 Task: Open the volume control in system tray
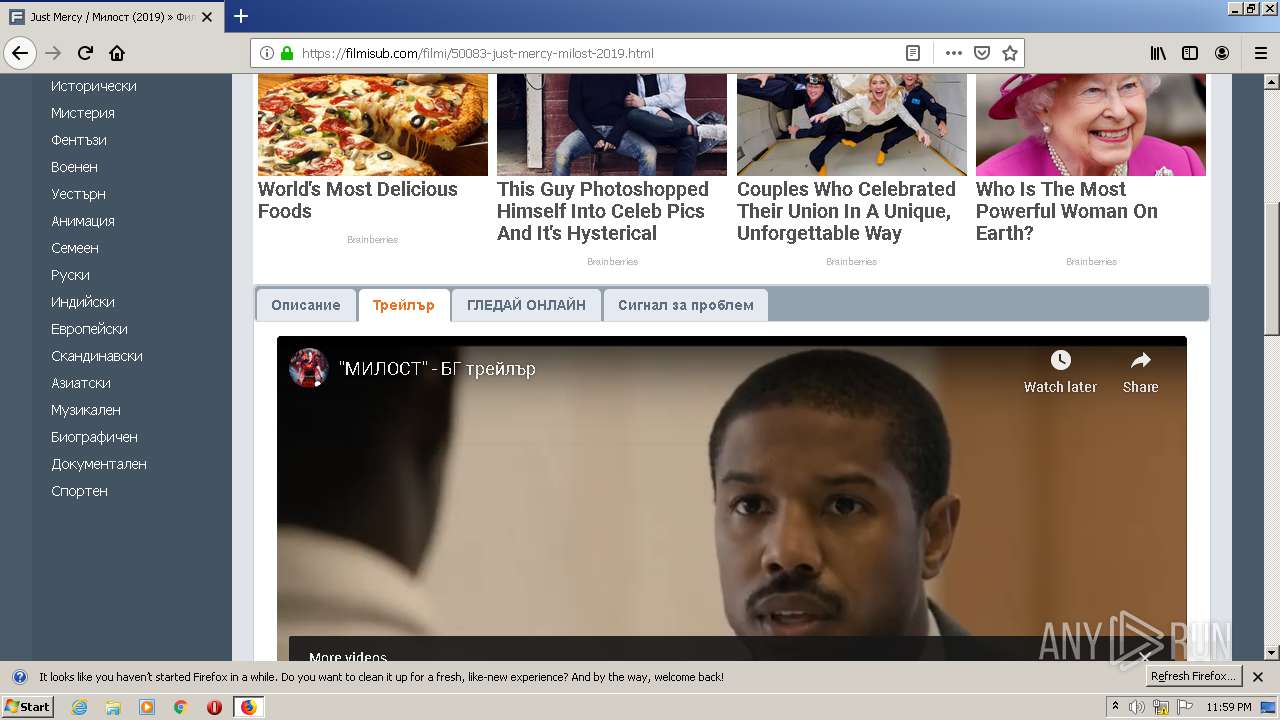click(x=1137, y=707)
